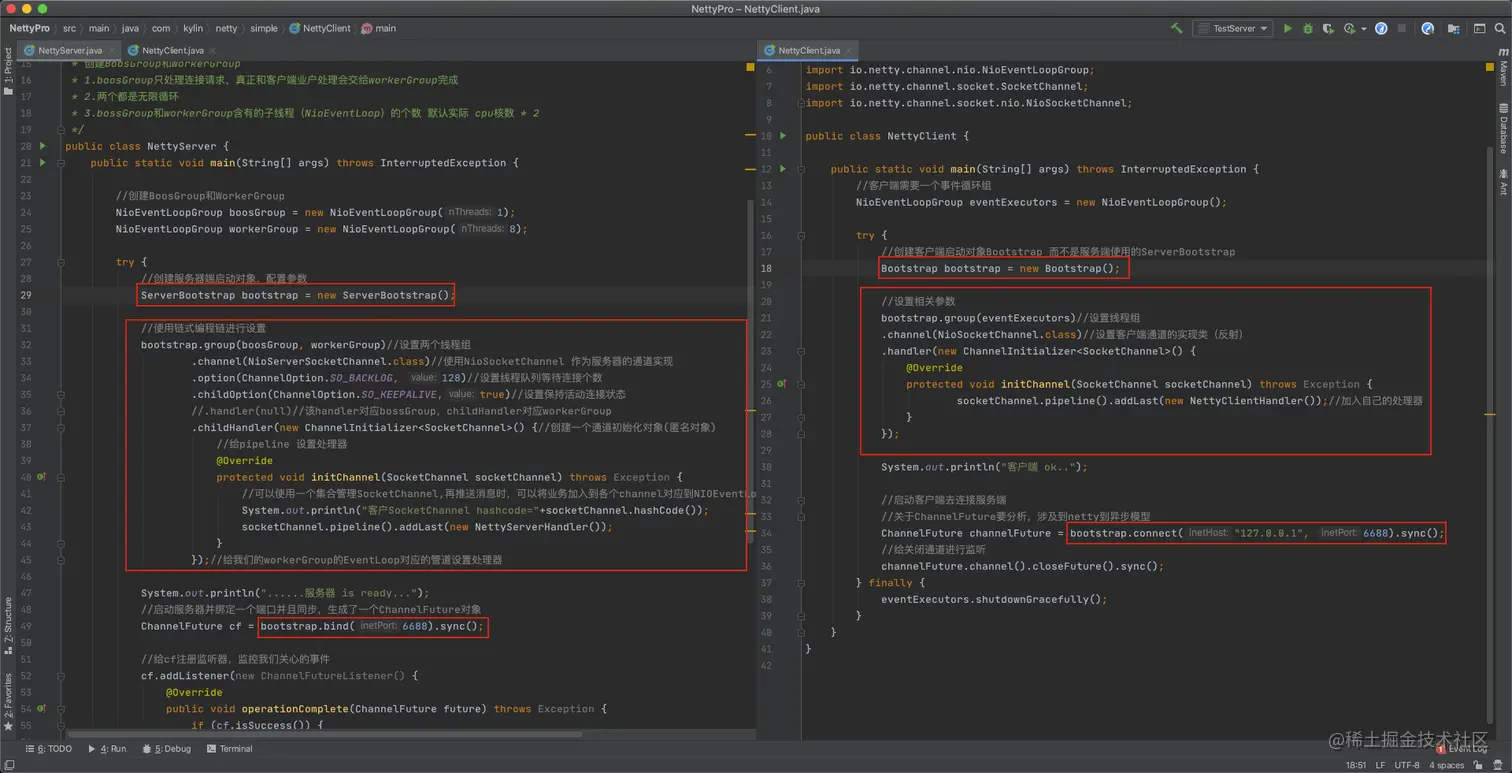The height and width of the screenshot is (773, 1512).
Task: Click the yellow inspection indicator in NettyClient
Action: tap(1490, 68)
